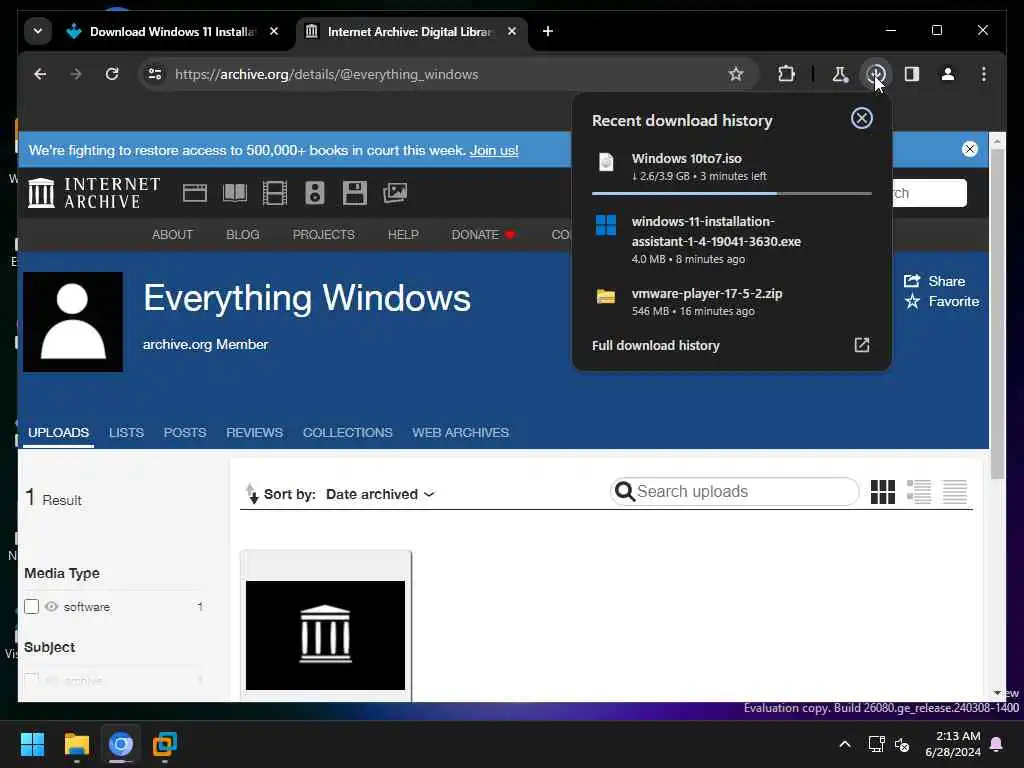Toggle sort direction arrows
The width and height of the screenshot is (1024, 768).
(x=252, y=494)
